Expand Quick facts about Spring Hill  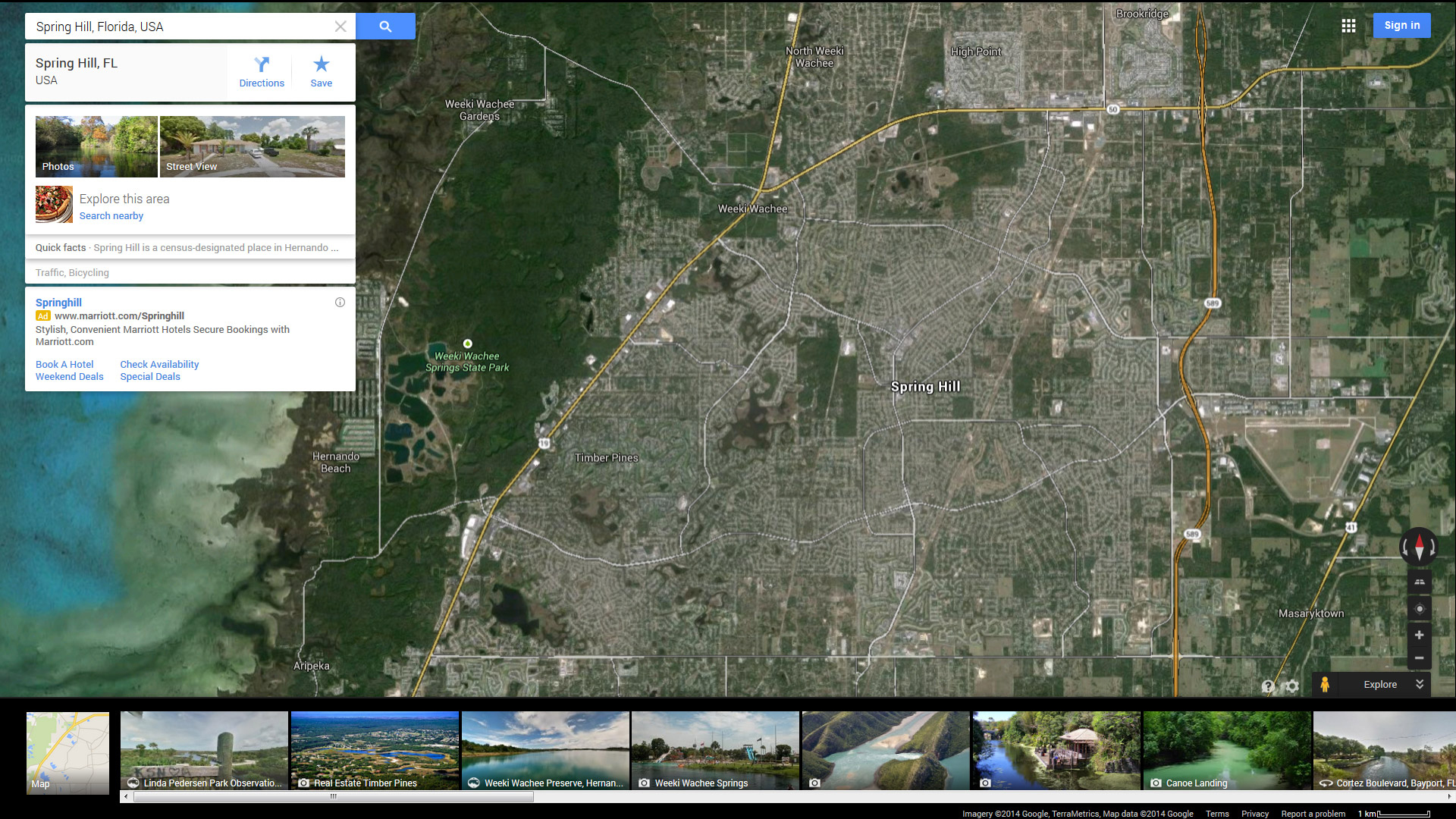pos(190,248)
